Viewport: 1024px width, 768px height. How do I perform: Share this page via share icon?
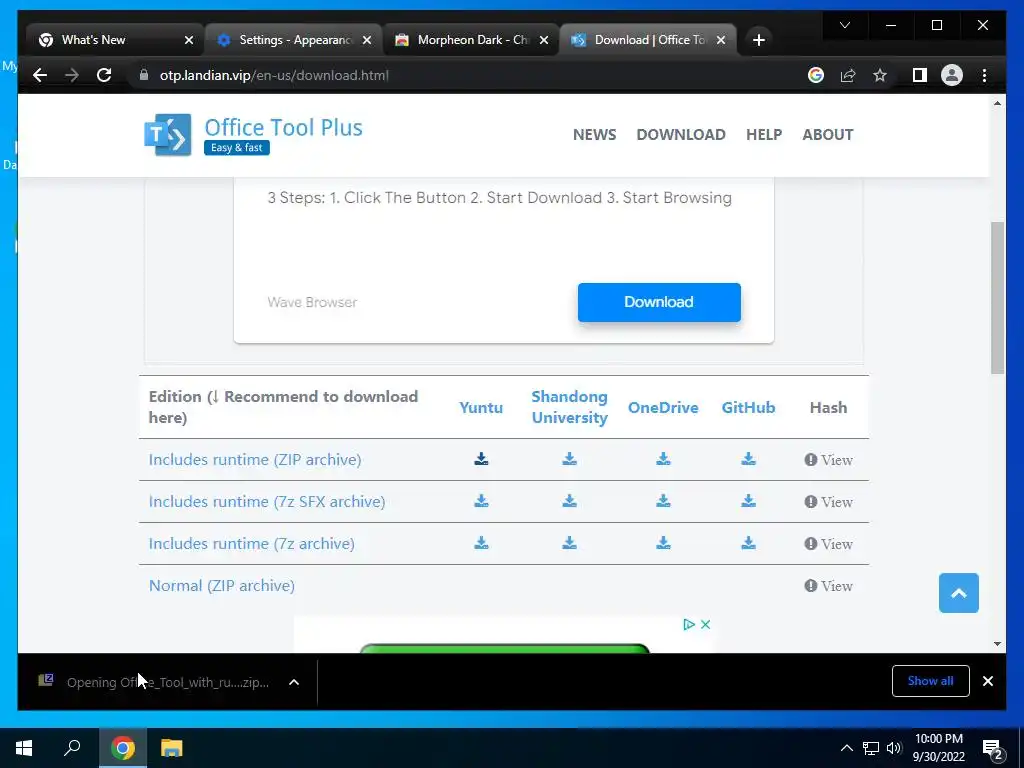(x=848, y=75)
